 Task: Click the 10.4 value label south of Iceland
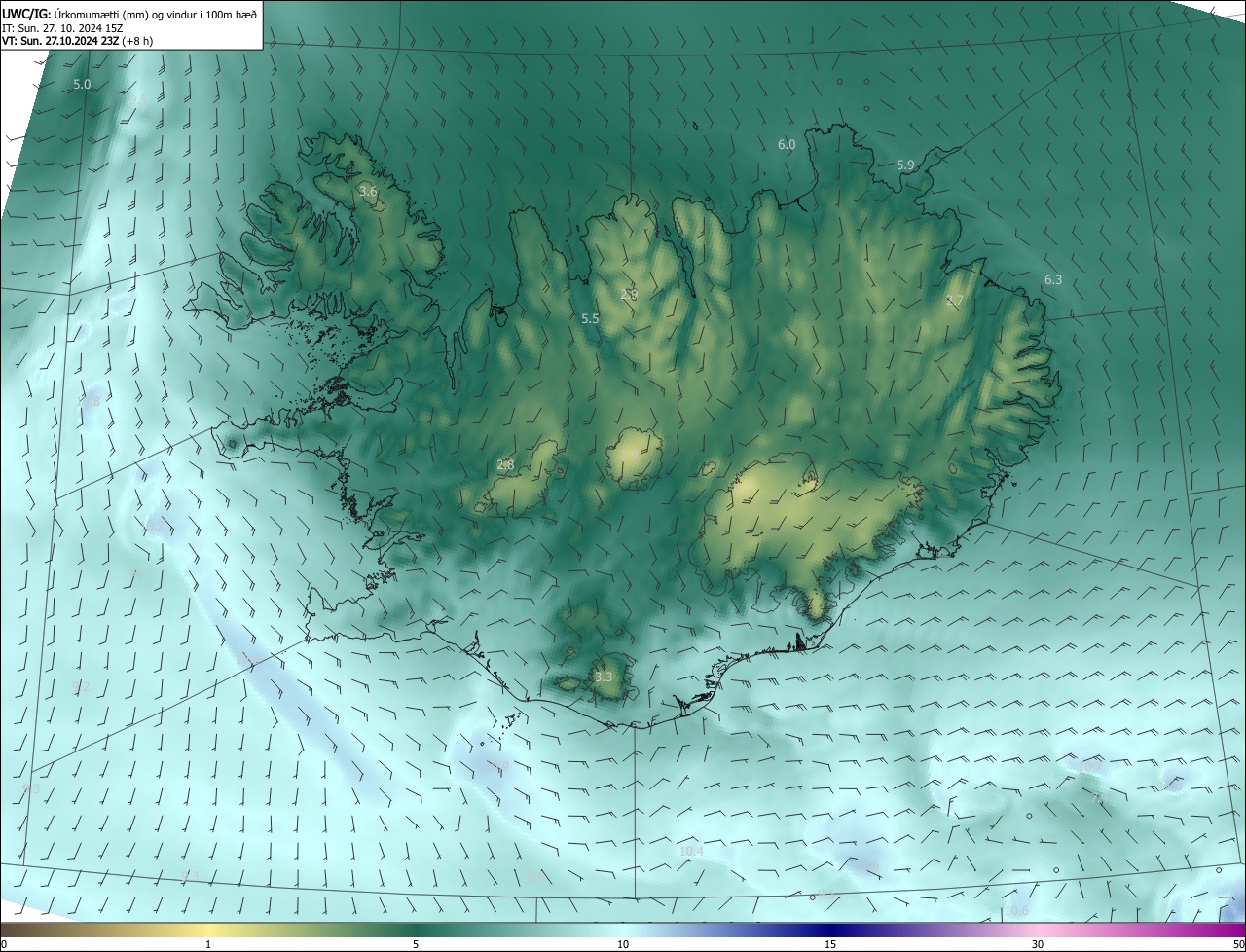[691, 852]
